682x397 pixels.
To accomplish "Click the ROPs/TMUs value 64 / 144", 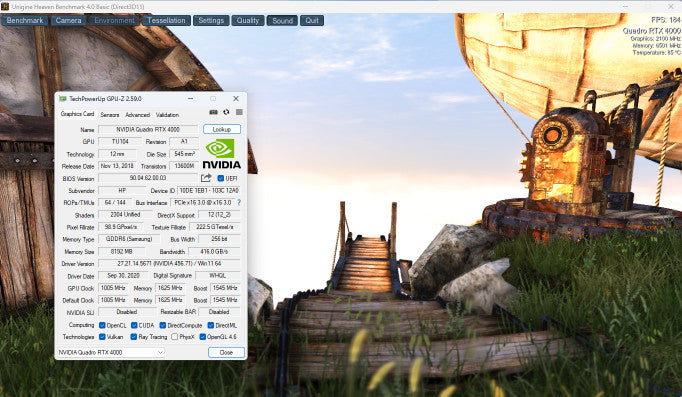I will [x=115, y=203].
